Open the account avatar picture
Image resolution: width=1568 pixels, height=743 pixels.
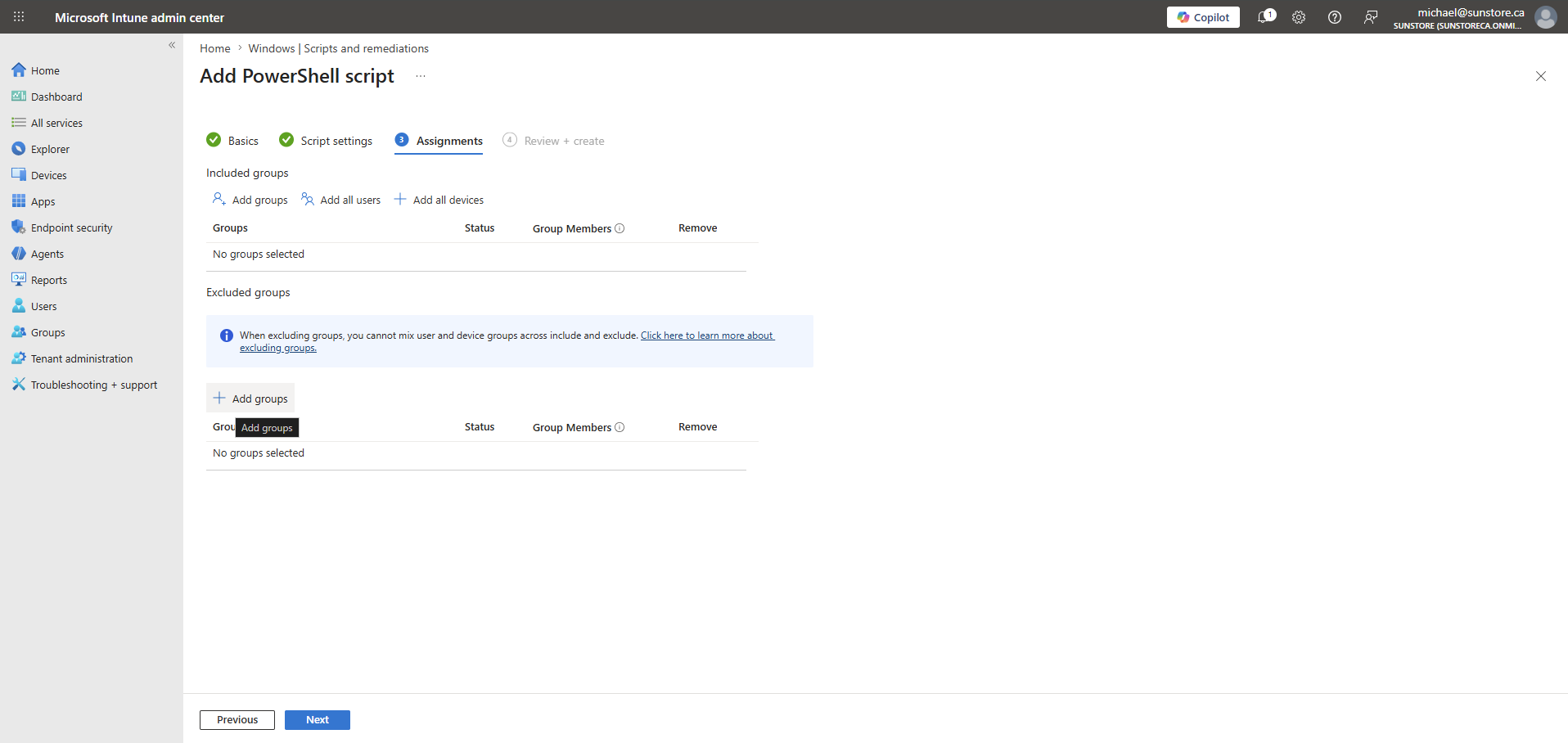point(1546,17)
